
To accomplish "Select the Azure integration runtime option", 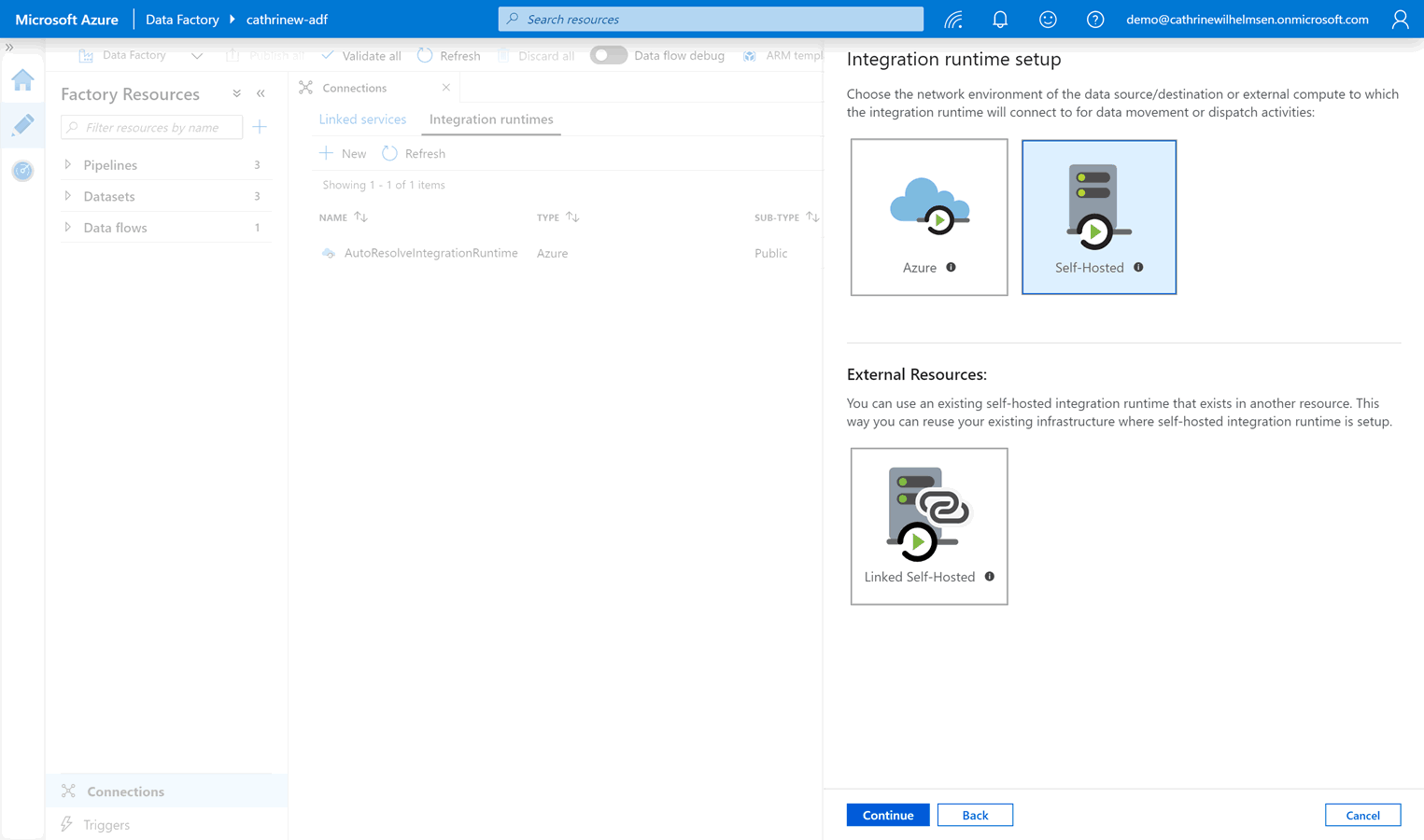I will tap(928, 217).
